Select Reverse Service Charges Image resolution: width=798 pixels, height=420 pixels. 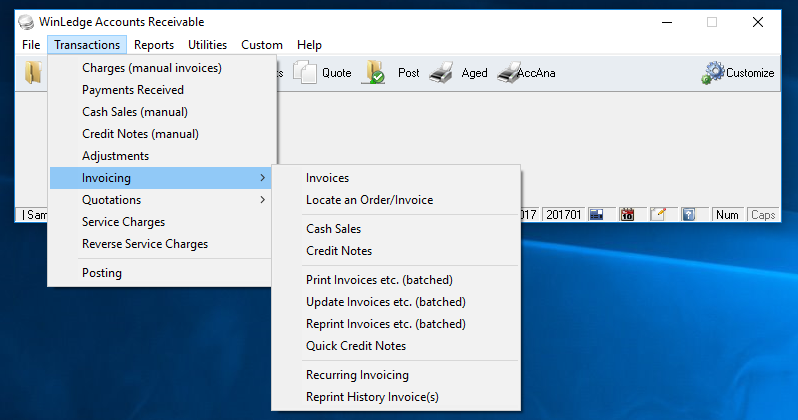tap(145, 244)
